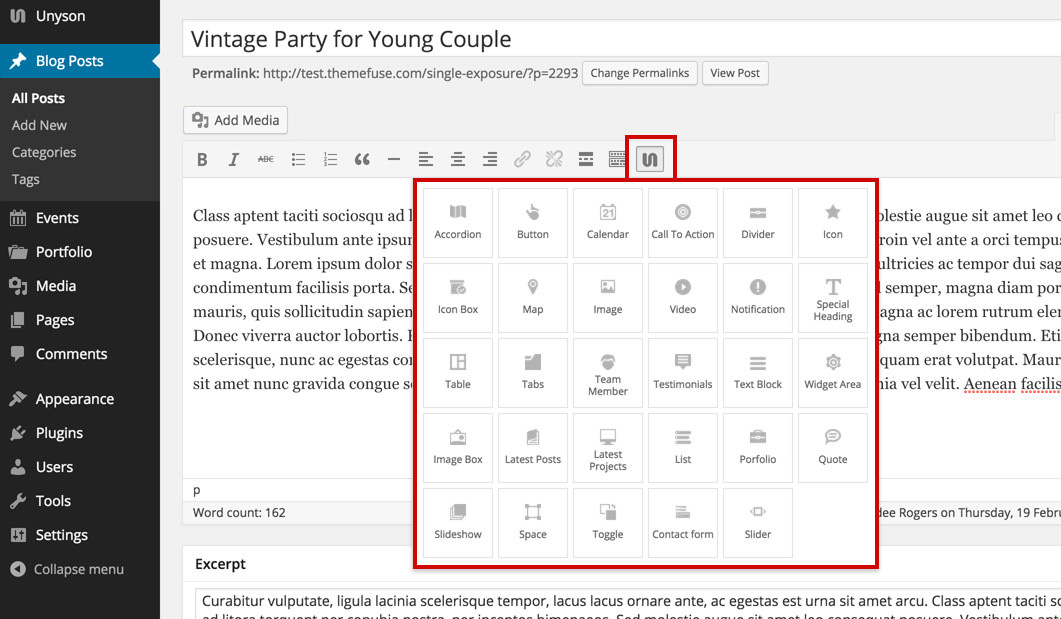The width and height of the screenshot is (1061, 619).
Task: Open the Portfolio admin menu
Action: (x=80, y=252)
